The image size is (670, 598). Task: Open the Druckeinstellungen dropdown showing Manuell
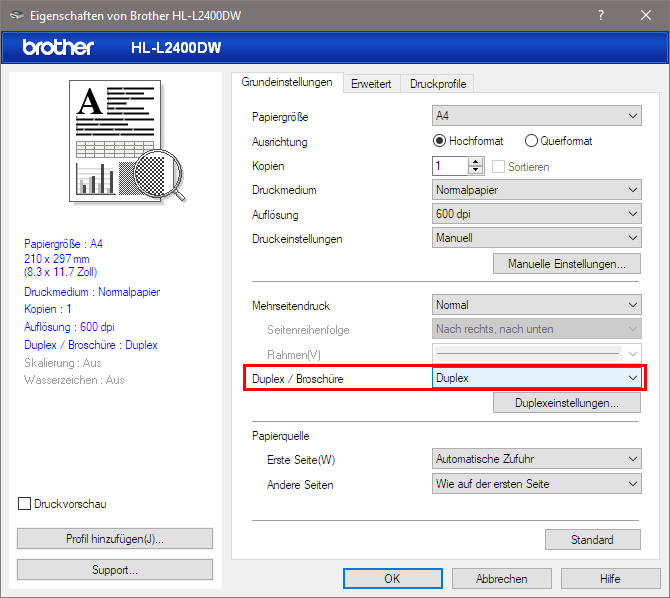pos(537,238)
